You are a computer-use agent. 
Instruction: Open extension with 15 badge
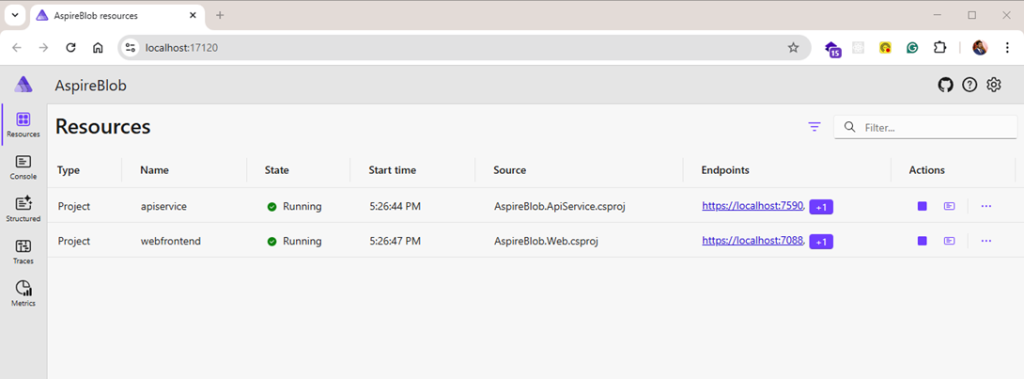point(833,48)
